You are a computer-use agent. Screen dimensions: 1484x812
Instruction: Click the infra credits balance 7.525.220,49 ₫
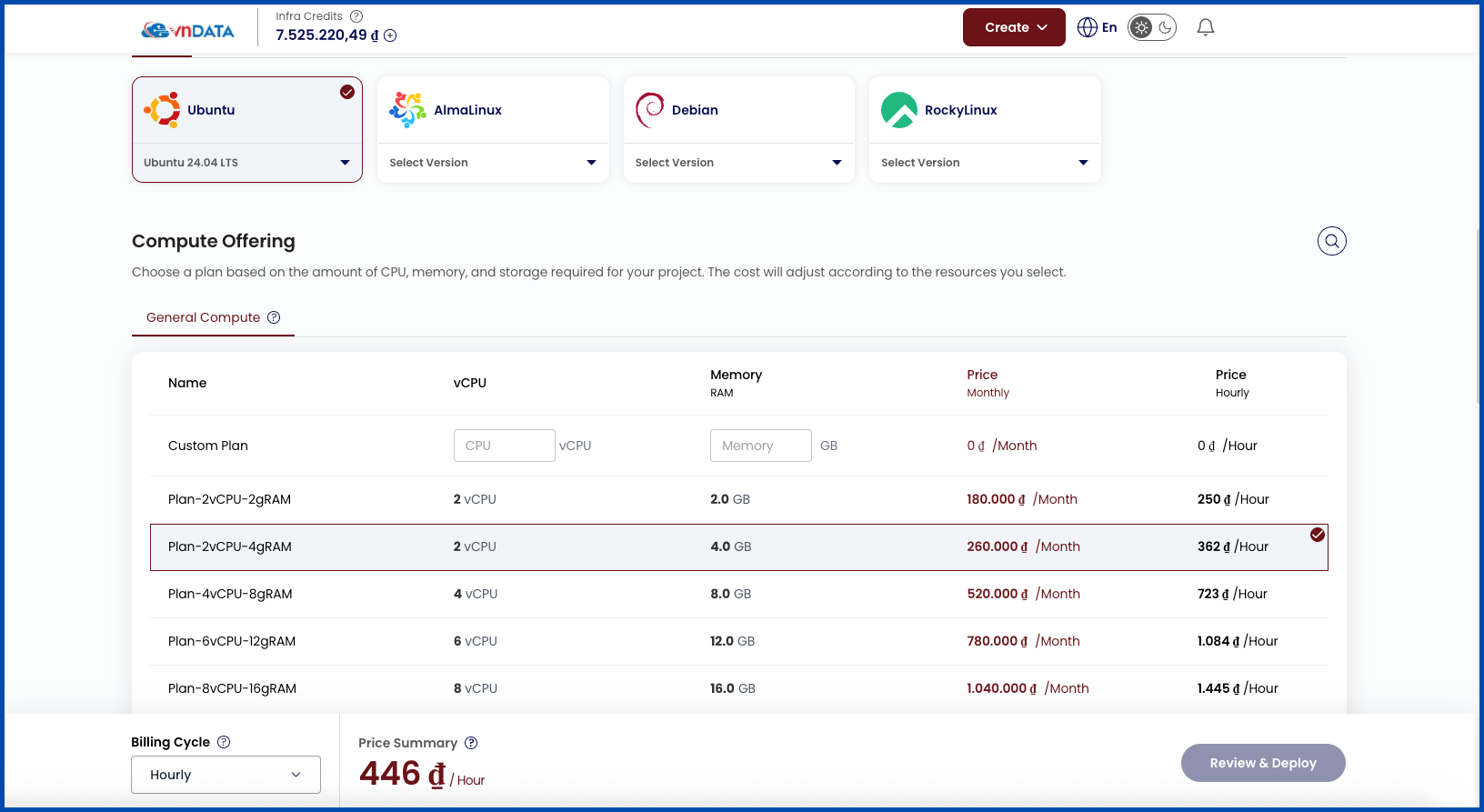[x=327, y=35]
